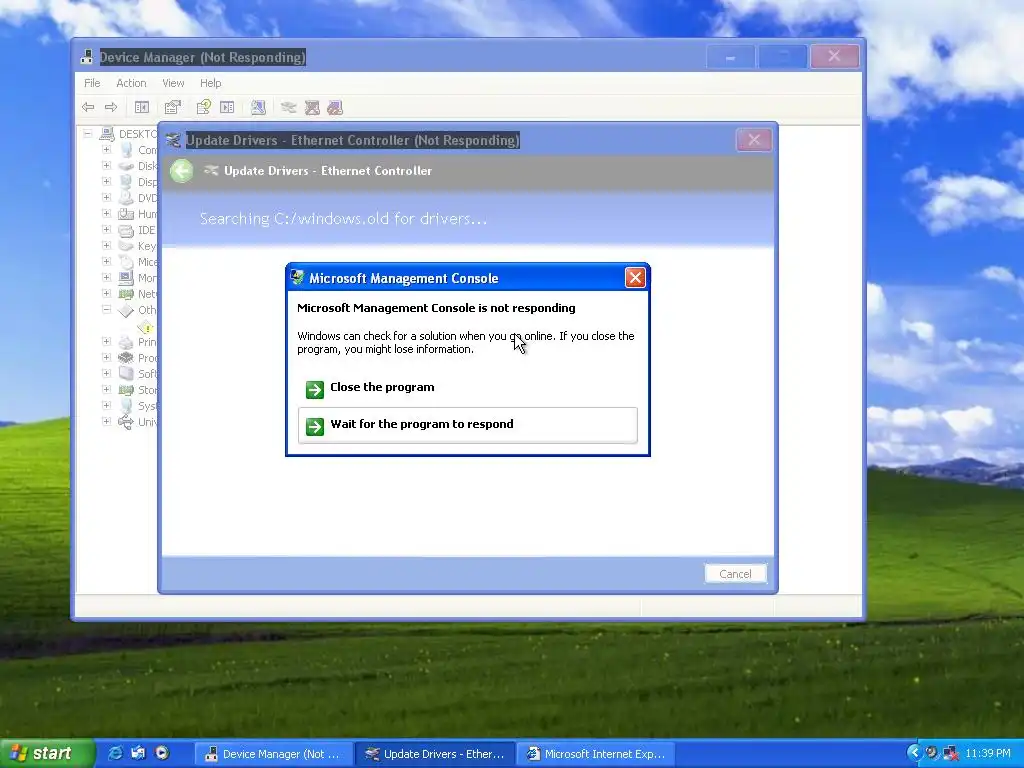Click the Device Manager (Not Responding) title text
1024x768 pixels.
pyautogui.click(x=202, y=57)
